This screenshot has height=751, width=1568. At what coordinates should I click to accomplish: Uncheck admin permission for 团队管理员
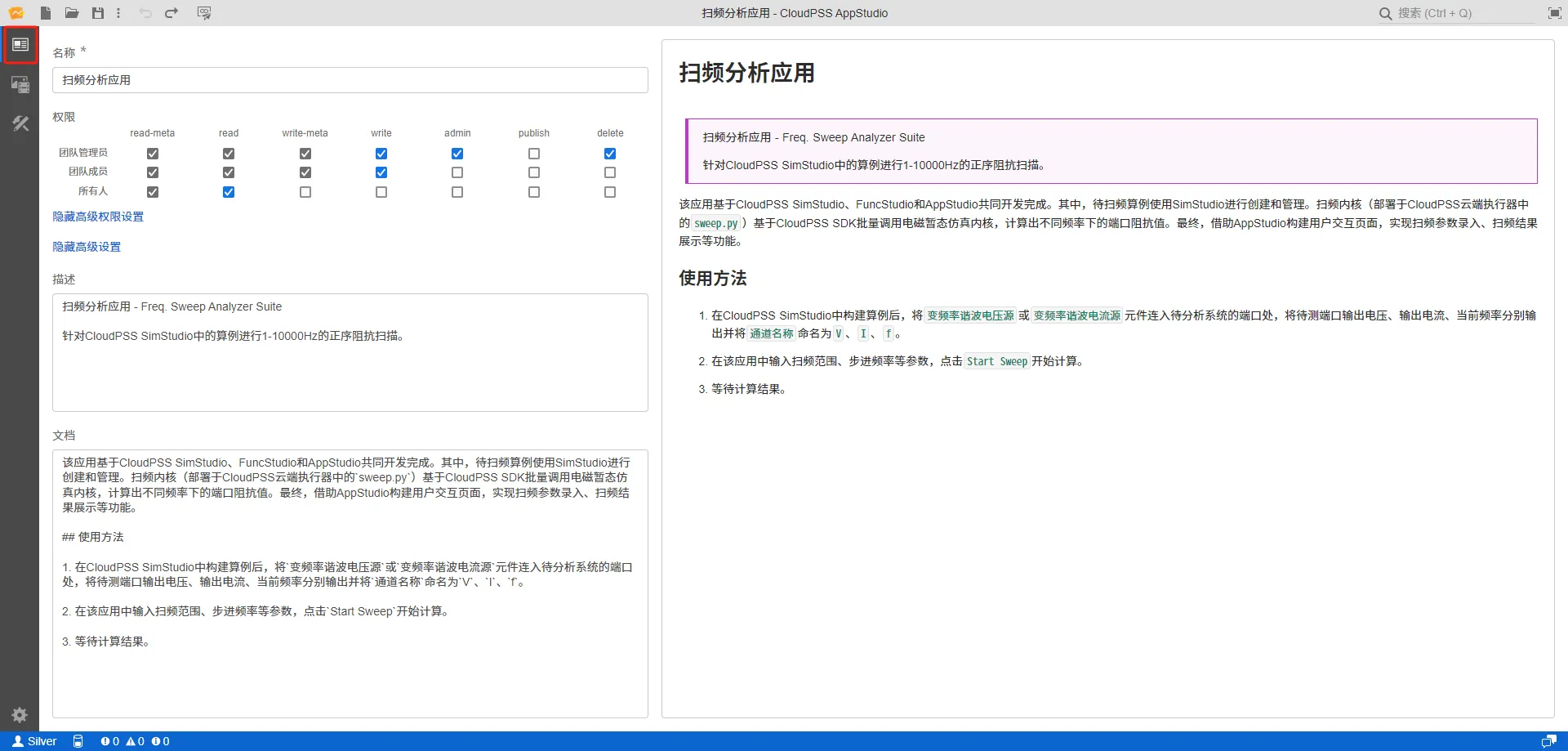click(457, 154)
